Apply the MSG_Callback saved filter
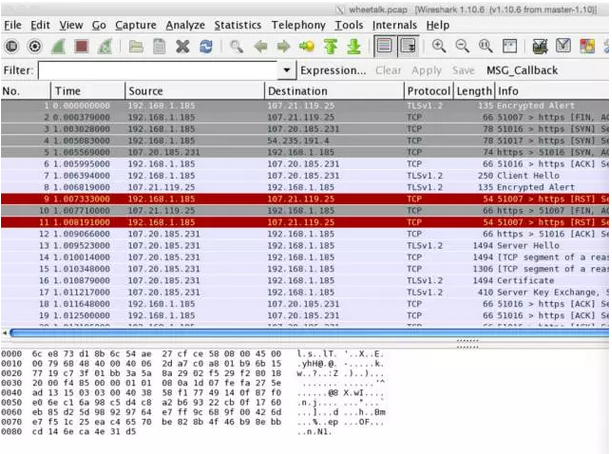612x454 pixels. click(522, 70)
